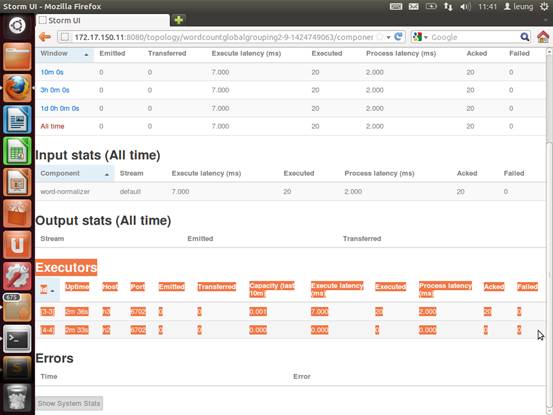Open the keyboard indicator in the top panel
The height and width of the screenshot is (415, 553).
tap(396, 6)
